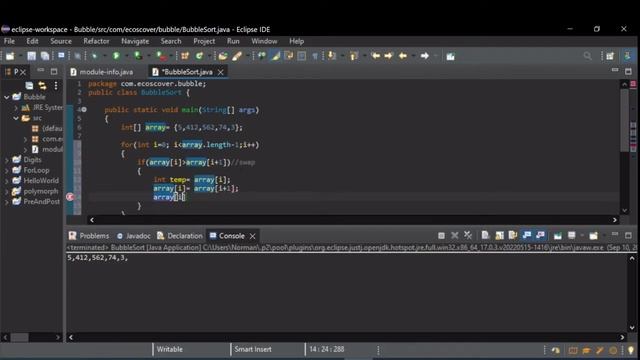
Task: Click the Open Type icon
Action: click(223, 56)
